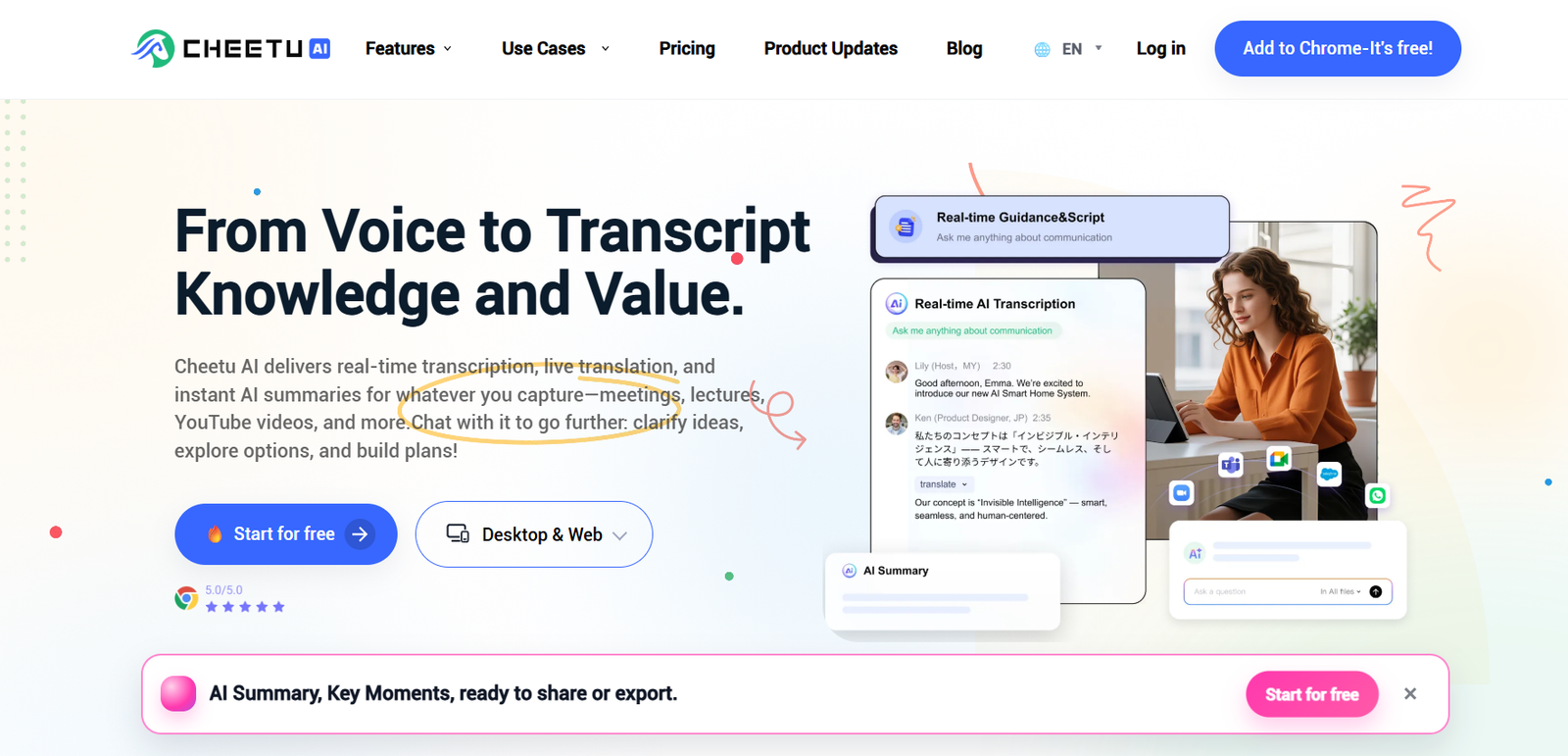The width and height of the screenshot is (1568, 756).
Task: Click the photo of the woman typing
Action: coord(1264,382)
